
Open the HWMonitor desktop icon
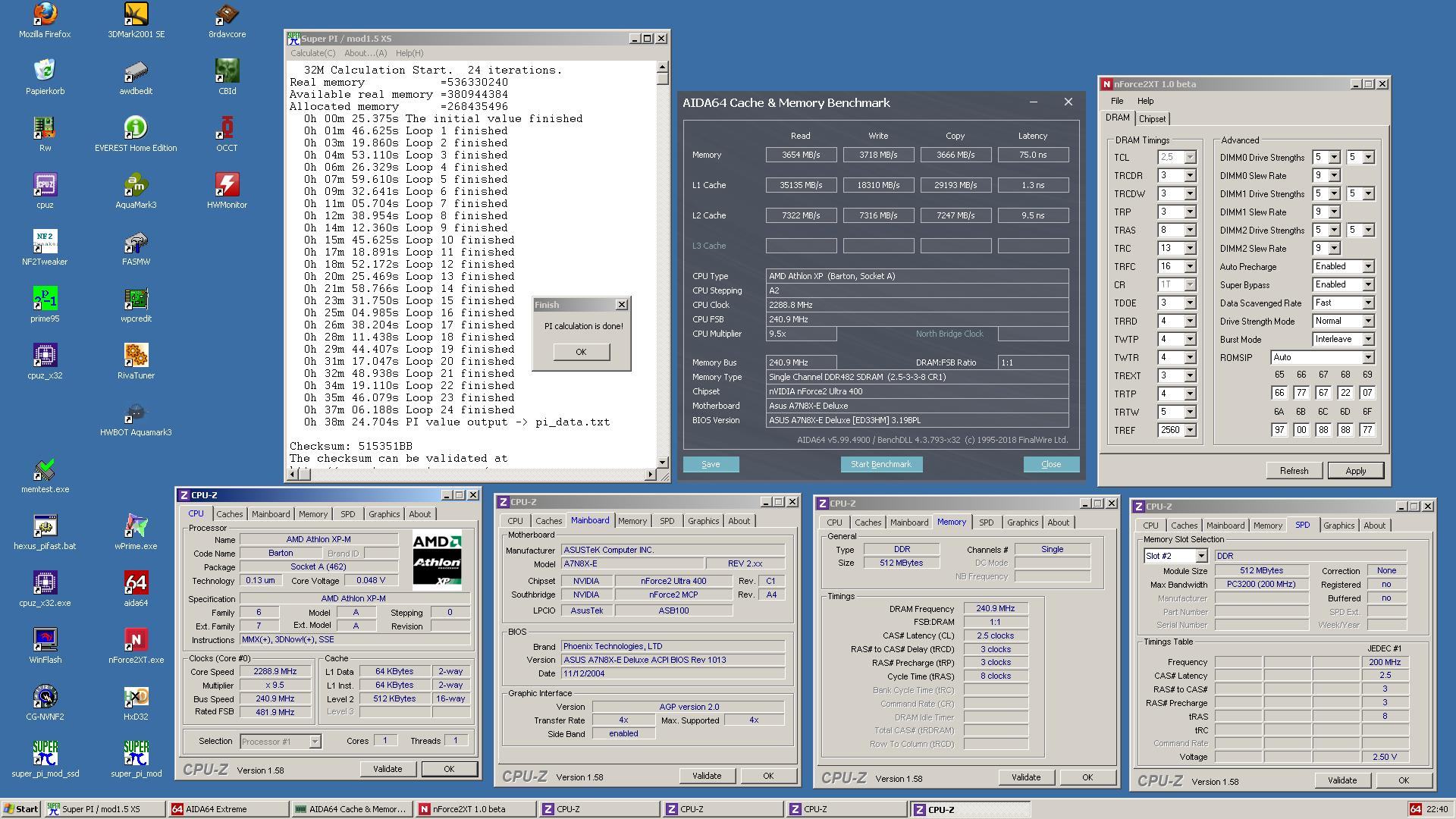pyautogui.click(x=227, y=185)
